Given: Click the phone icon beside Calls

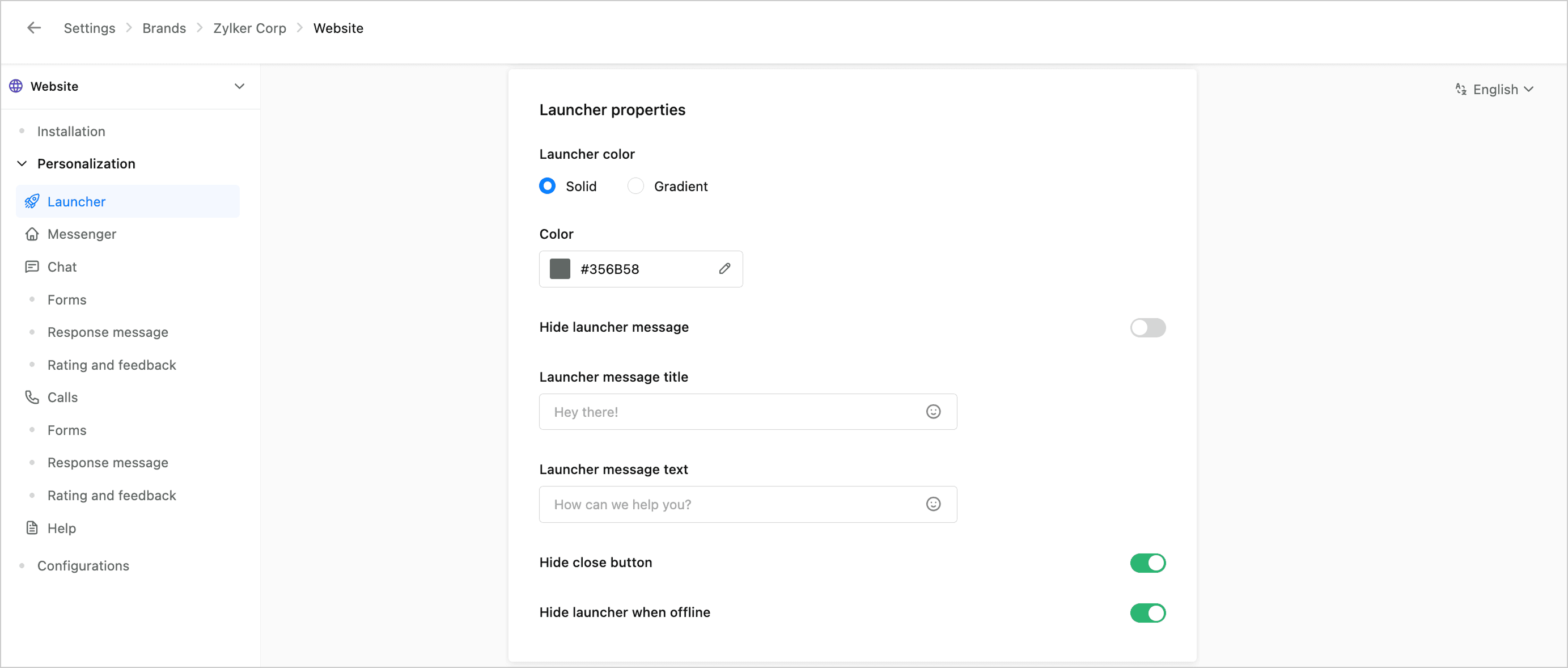Looking at the screenshot, I should [32, 398].
